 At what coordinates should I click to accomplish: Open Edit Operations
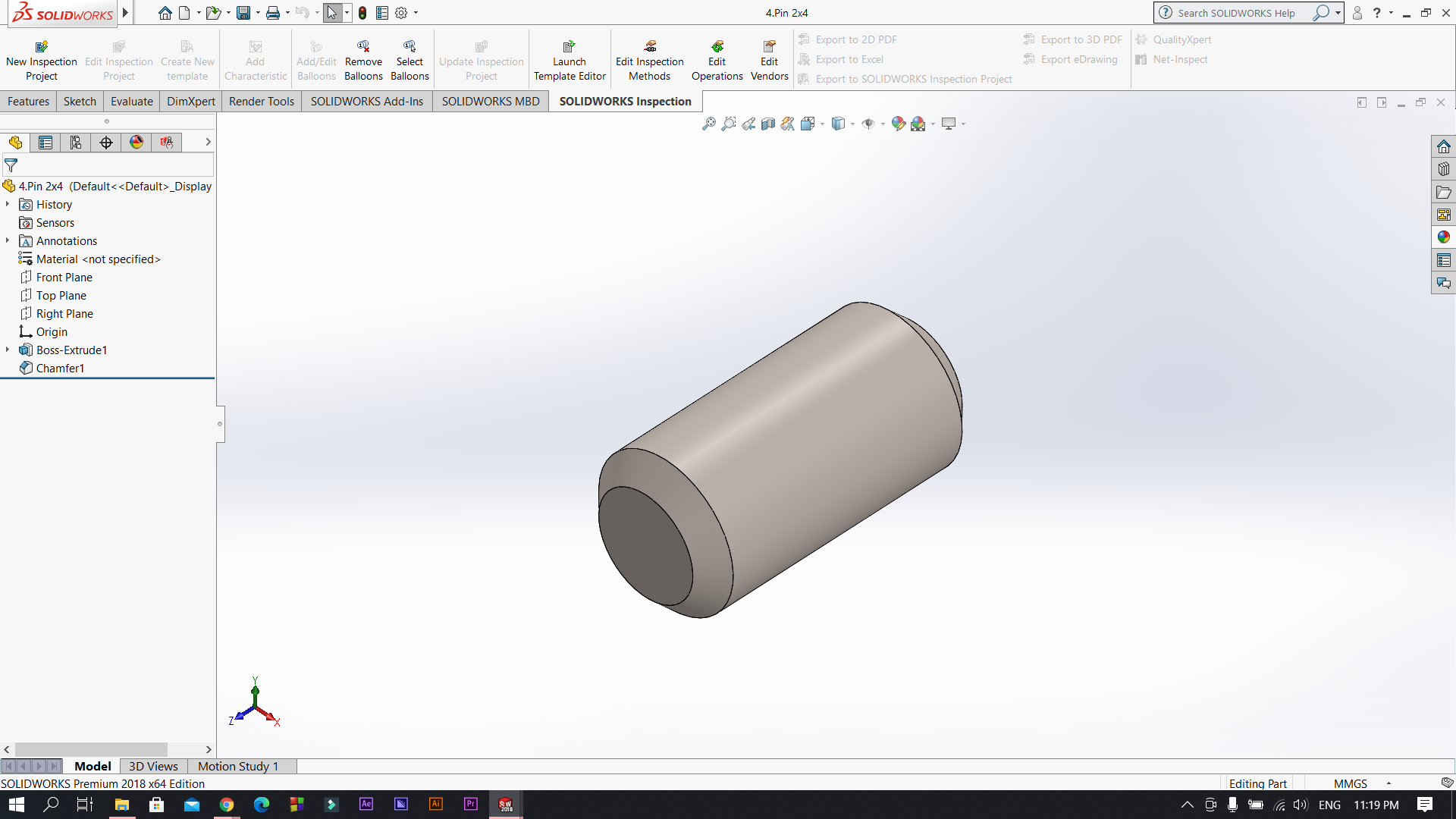(717, 61)
